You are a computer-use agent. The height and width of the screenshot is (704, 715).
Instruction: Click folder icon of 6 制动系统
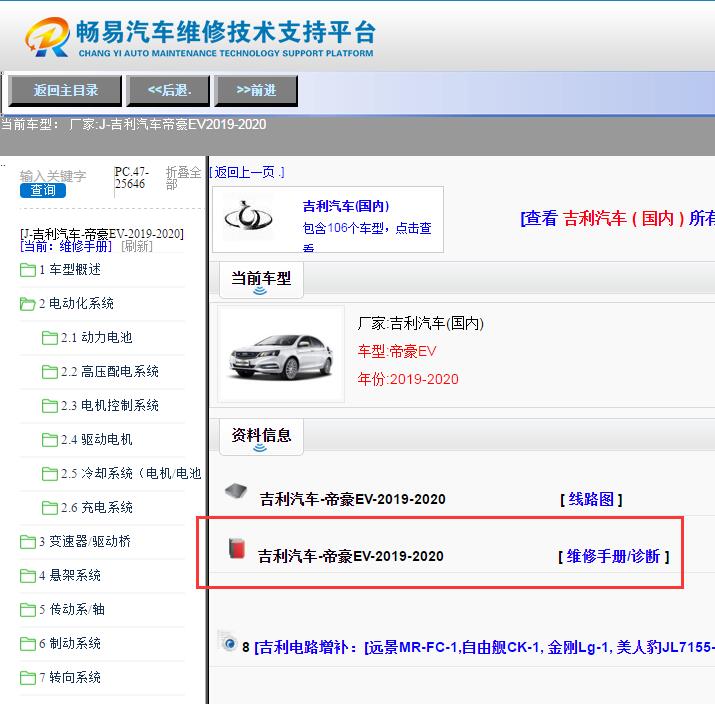[28, 644]
